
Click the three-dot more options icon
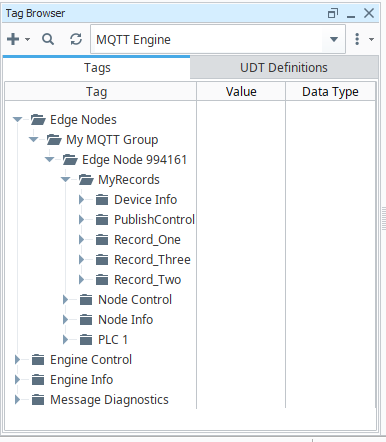coord(357,39)
